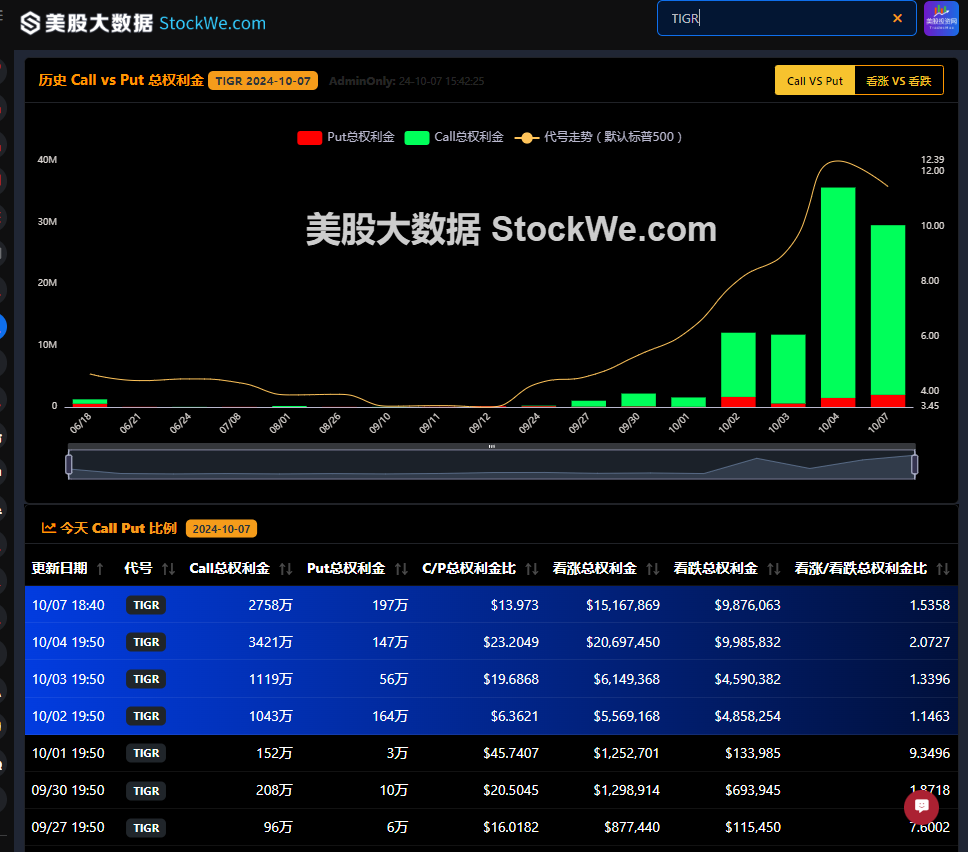Clear the TIGR search with the X icon
968x852 pixels.
[x=898, y=19]
